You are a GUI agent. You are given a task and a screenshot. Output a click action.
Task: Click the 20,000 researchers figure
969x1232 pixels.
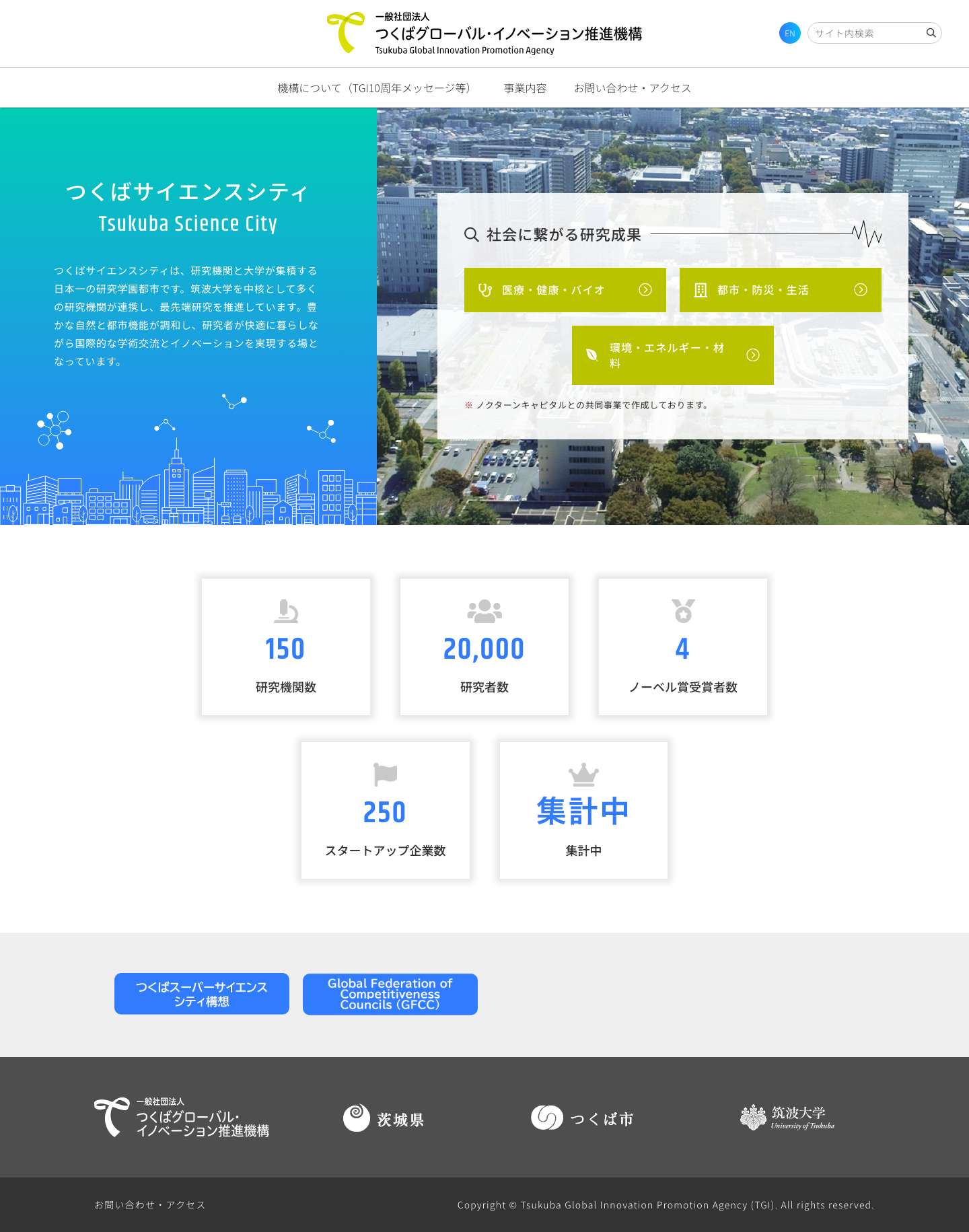[x=484, y=649]
